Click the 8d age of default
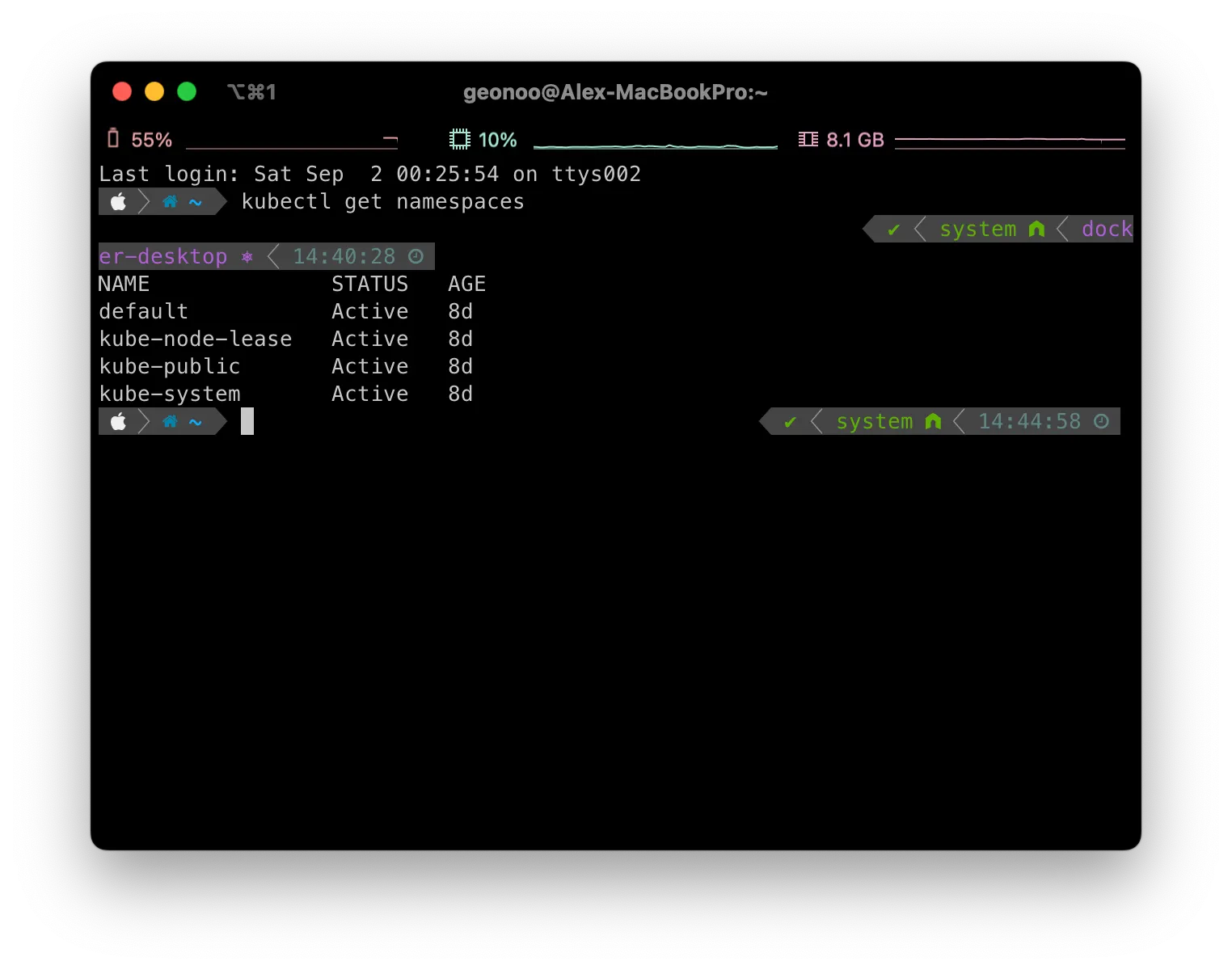The image size is (1232, 970). click(x=460, y=311)
